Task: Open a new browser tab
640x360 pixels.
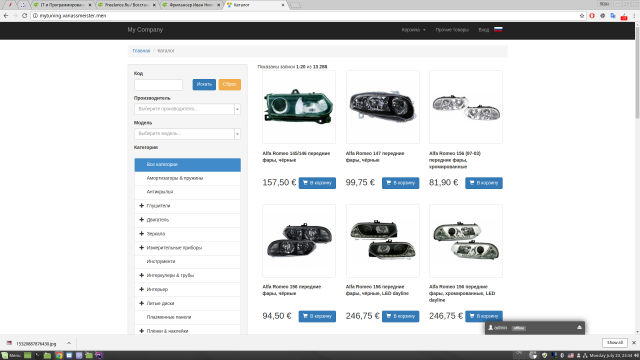Action: [296, 5]
